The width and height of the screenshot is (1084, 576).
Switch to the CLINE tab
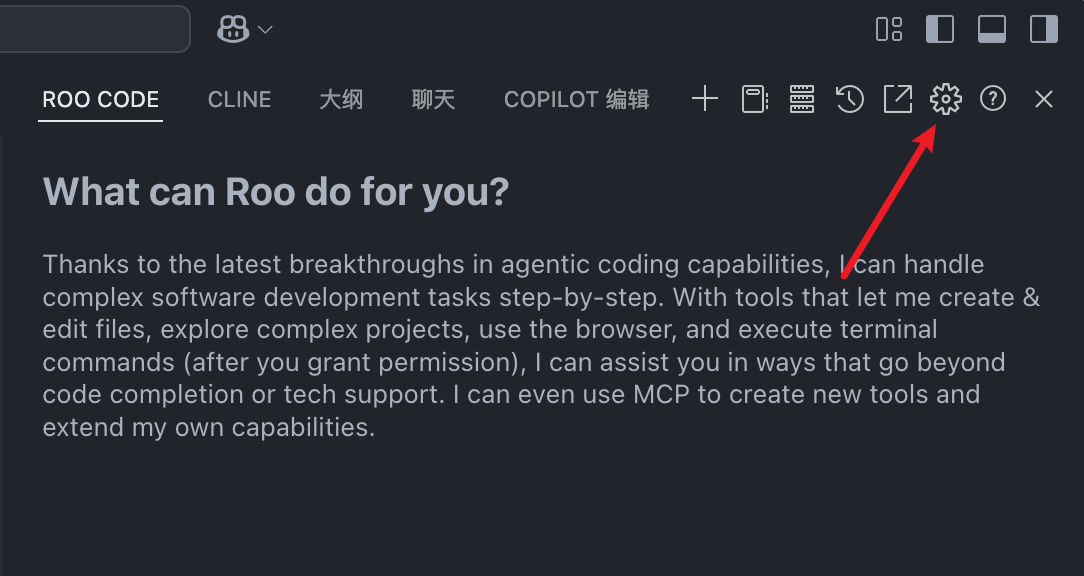click(x=239, y=99)
